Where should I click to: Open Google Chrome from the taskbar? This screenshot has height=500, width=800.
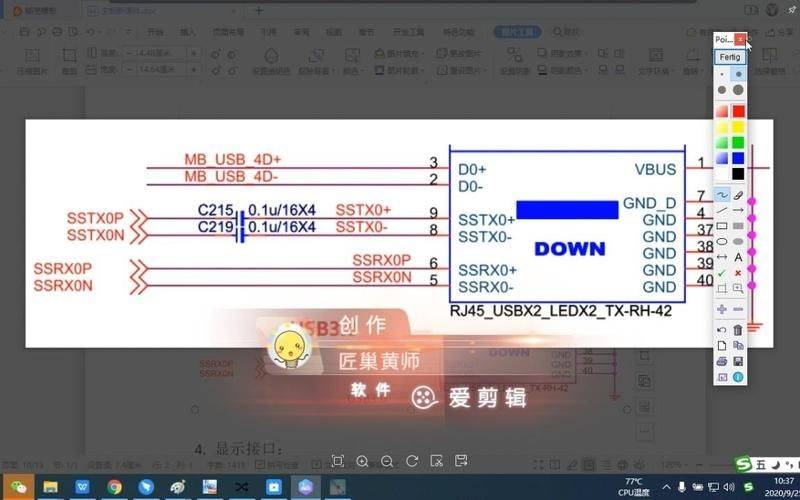point(114,487)
